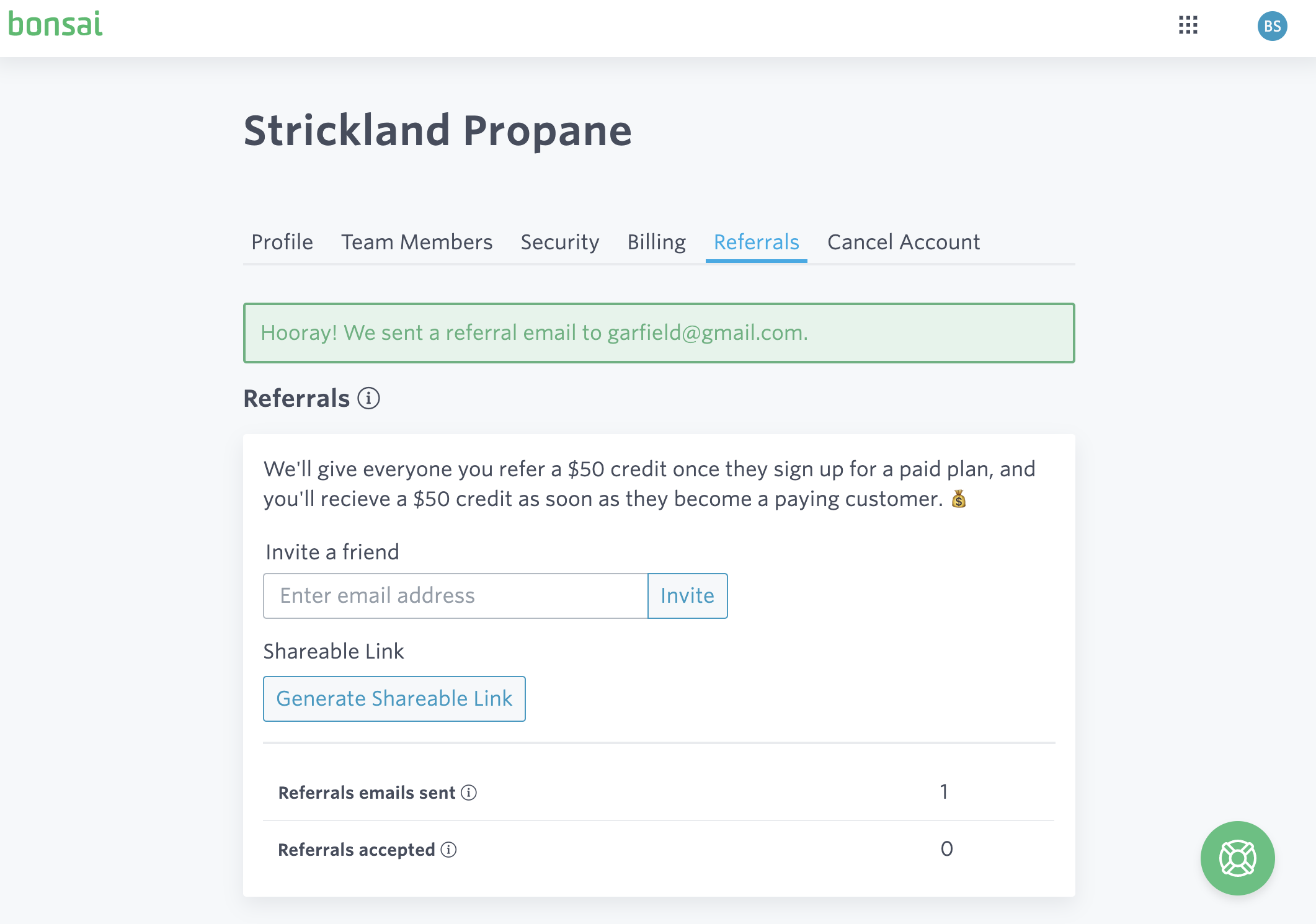Go to the Security tab

pyautogui.click(x=559, y=242)
